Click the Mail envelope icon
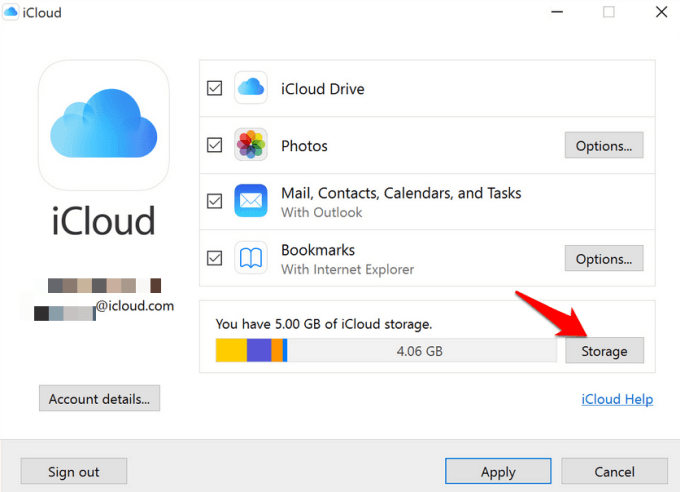The height and width of the screenshot is (492, 680). coord(251,200)
